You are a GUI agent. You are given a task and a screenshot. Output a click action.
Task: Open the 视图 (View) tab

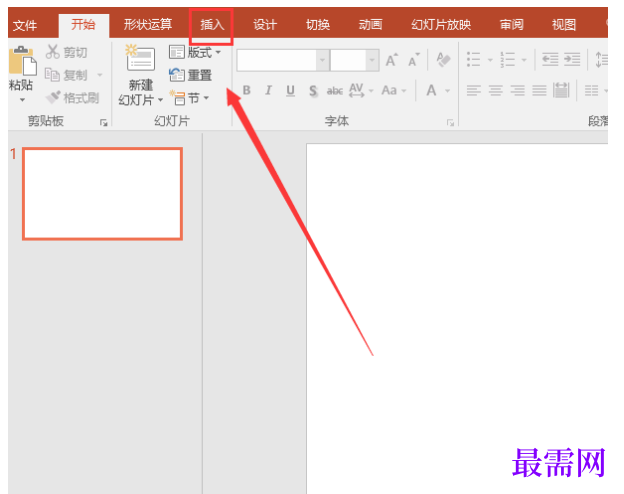(x=564, y=25)
